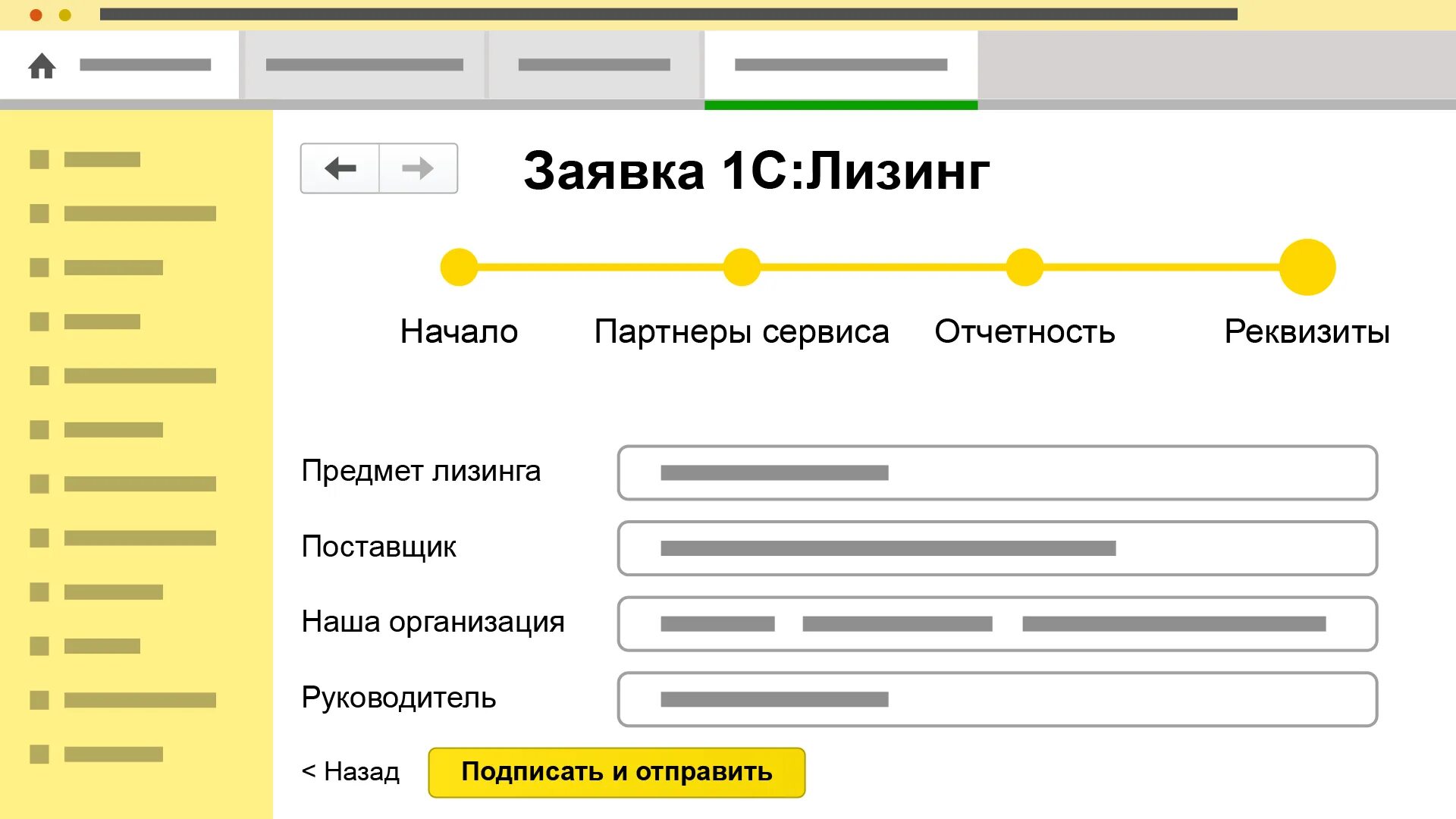This screenshot has width=1456, height=819.
Task: Click inside the Наша организация input field
Action: pos(997,623)
